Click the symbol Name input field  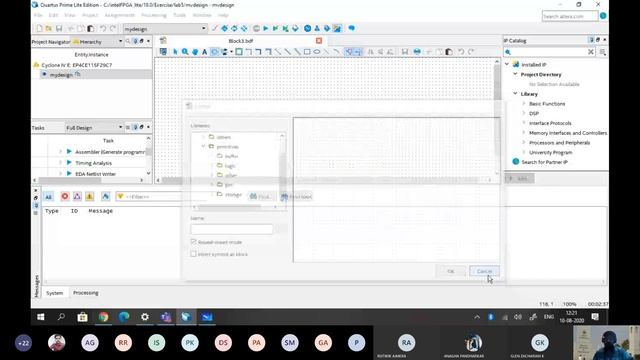[231, 229]
